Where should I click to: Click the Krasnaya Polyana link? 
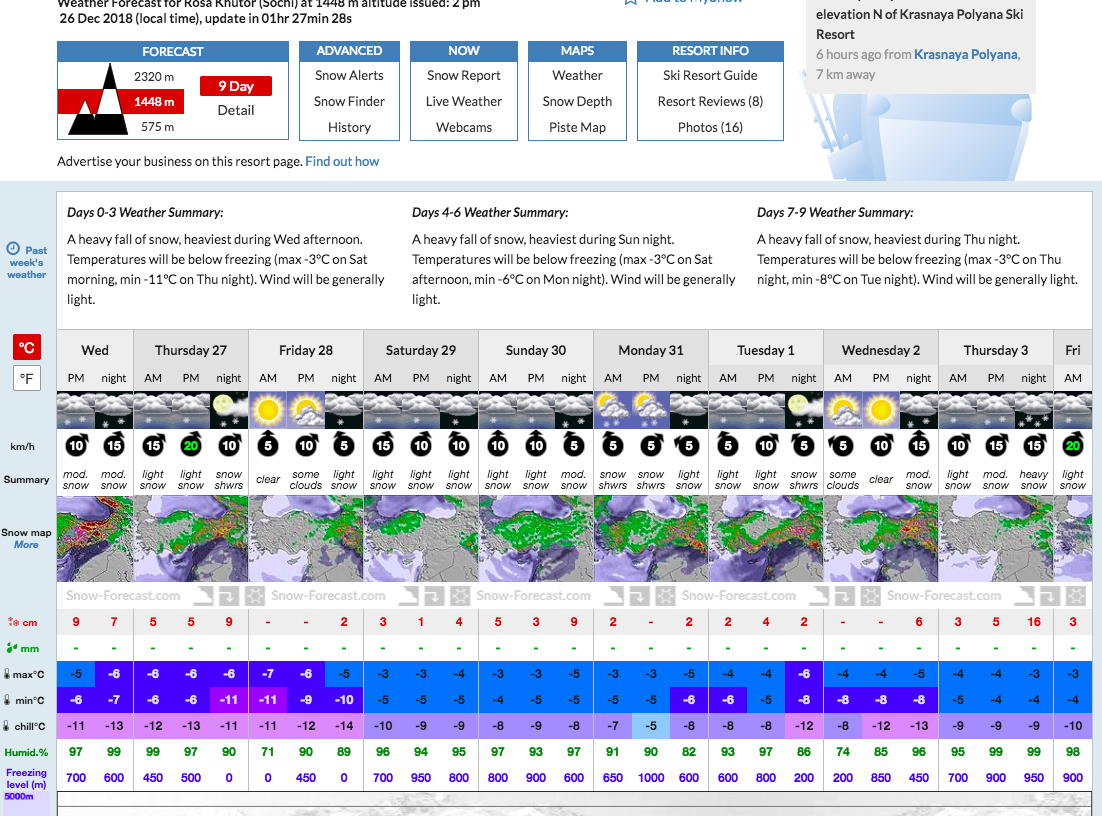click(965, 54)
